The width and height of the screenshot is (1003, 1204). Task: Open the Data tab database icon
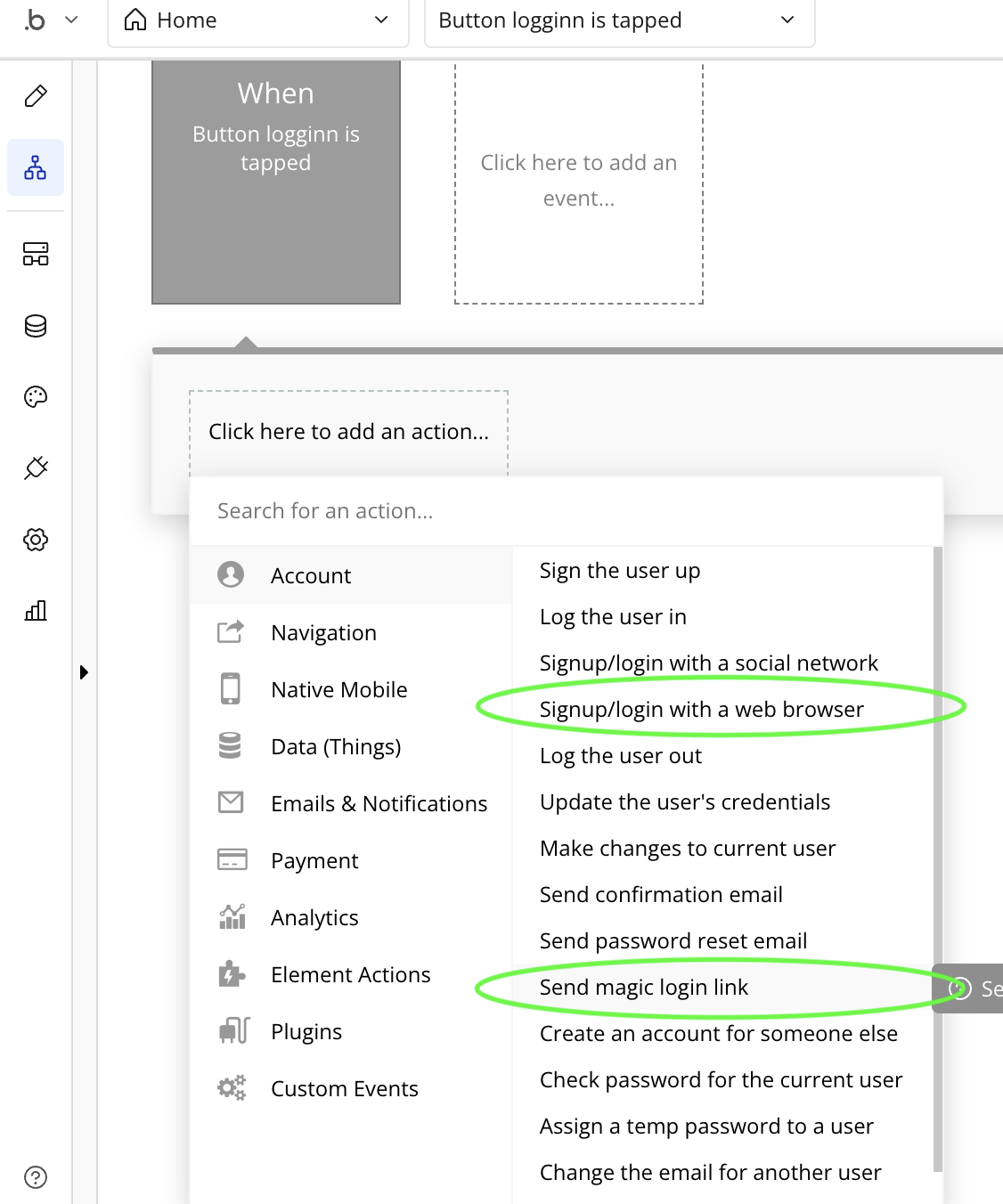pyautogui.click(x=36, y=326)
